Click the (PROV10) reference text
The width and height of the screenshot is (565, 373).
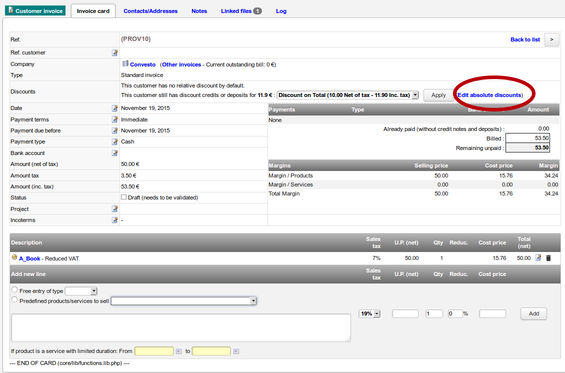coord(135,39)
